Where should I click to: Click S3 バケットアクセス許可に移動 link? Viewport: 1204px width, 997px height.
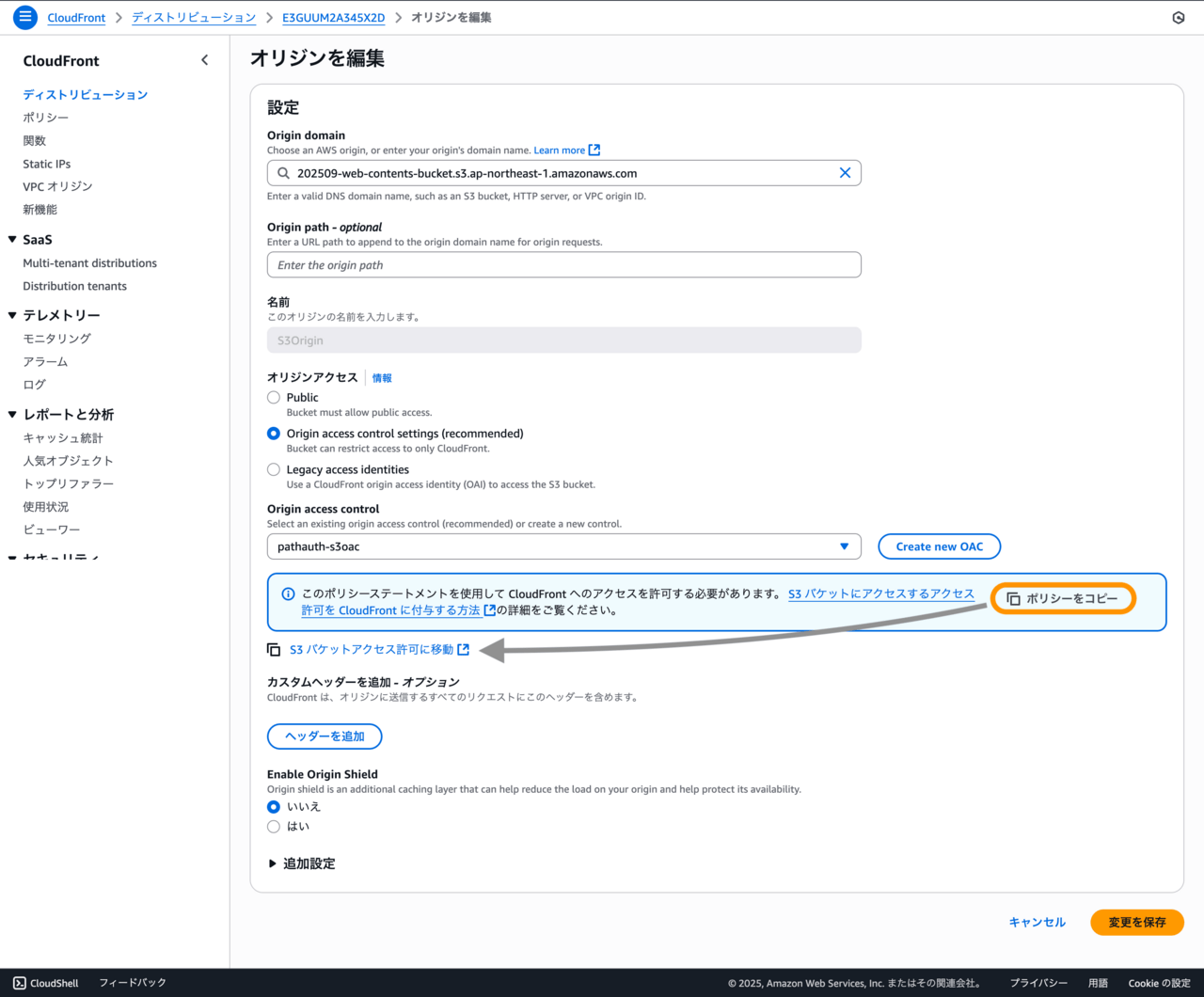pyautogui.click(x=372, y=650)
